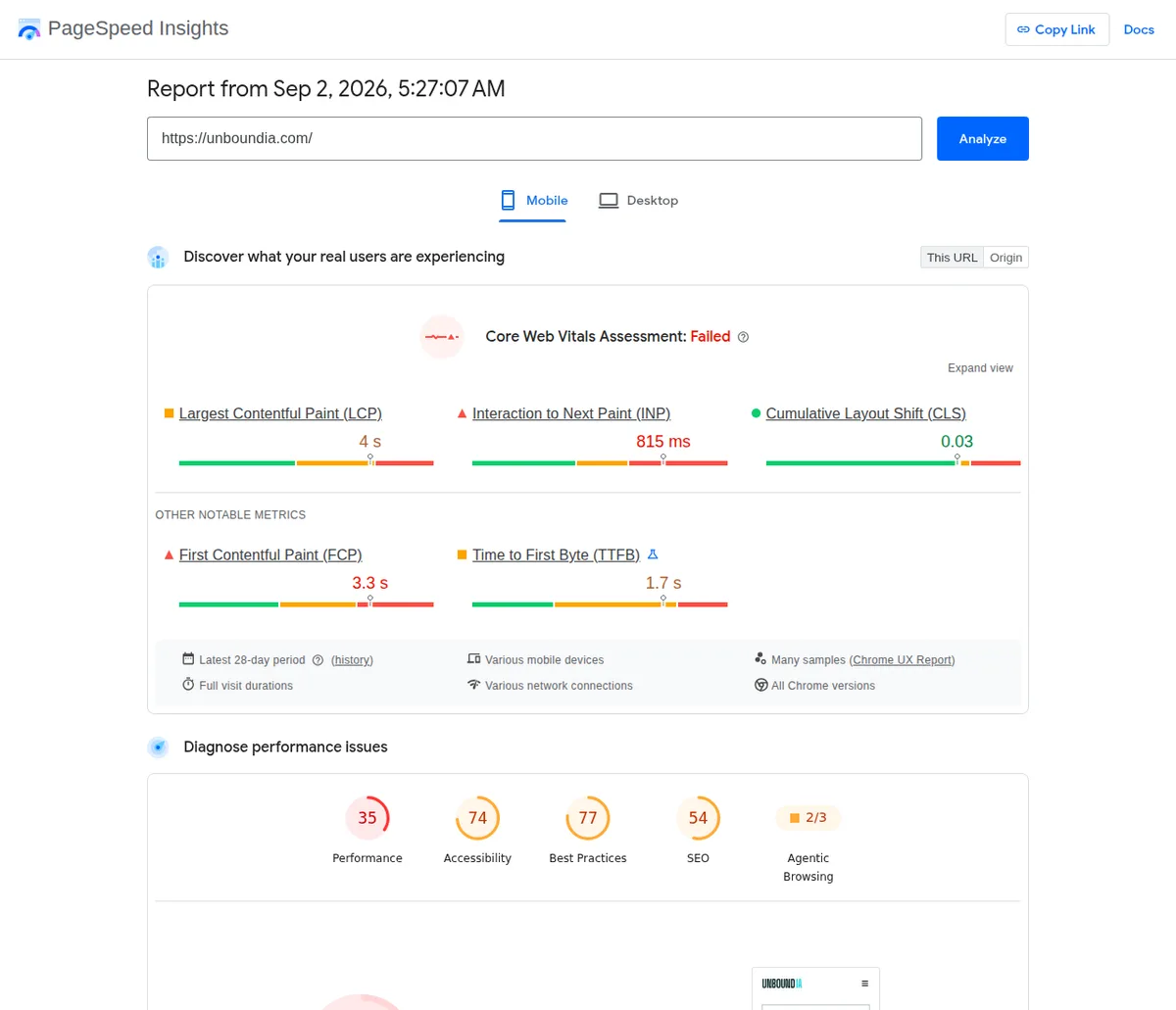Viewport: 1176px width, 1010px height.
Task: Click the real-user experience section icon
Action: pyautogui.click(x=158, y=257)
